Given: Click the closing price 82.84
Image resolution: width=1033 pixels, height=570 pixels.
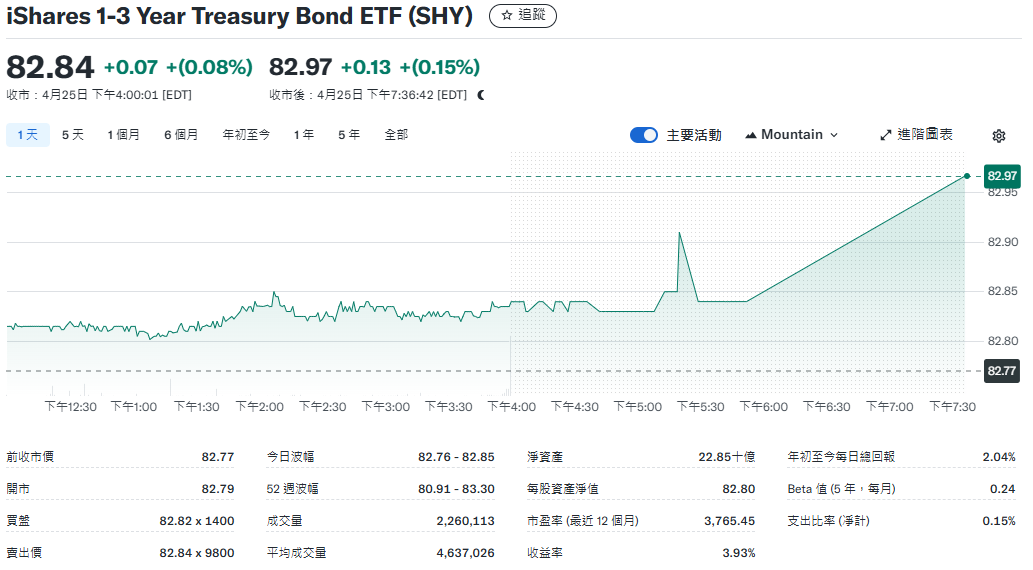Looking at the screenshot, I should [x=50, y=67].
